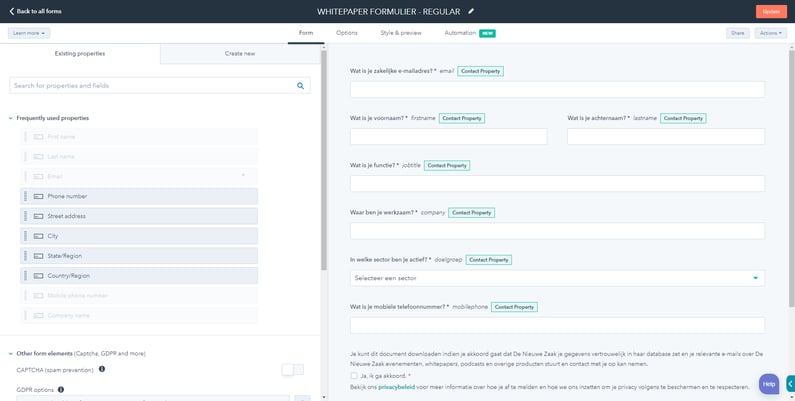Open the privacybeleid link
Image resolution: width=795 pixels, height=401 pixels.
396,387
